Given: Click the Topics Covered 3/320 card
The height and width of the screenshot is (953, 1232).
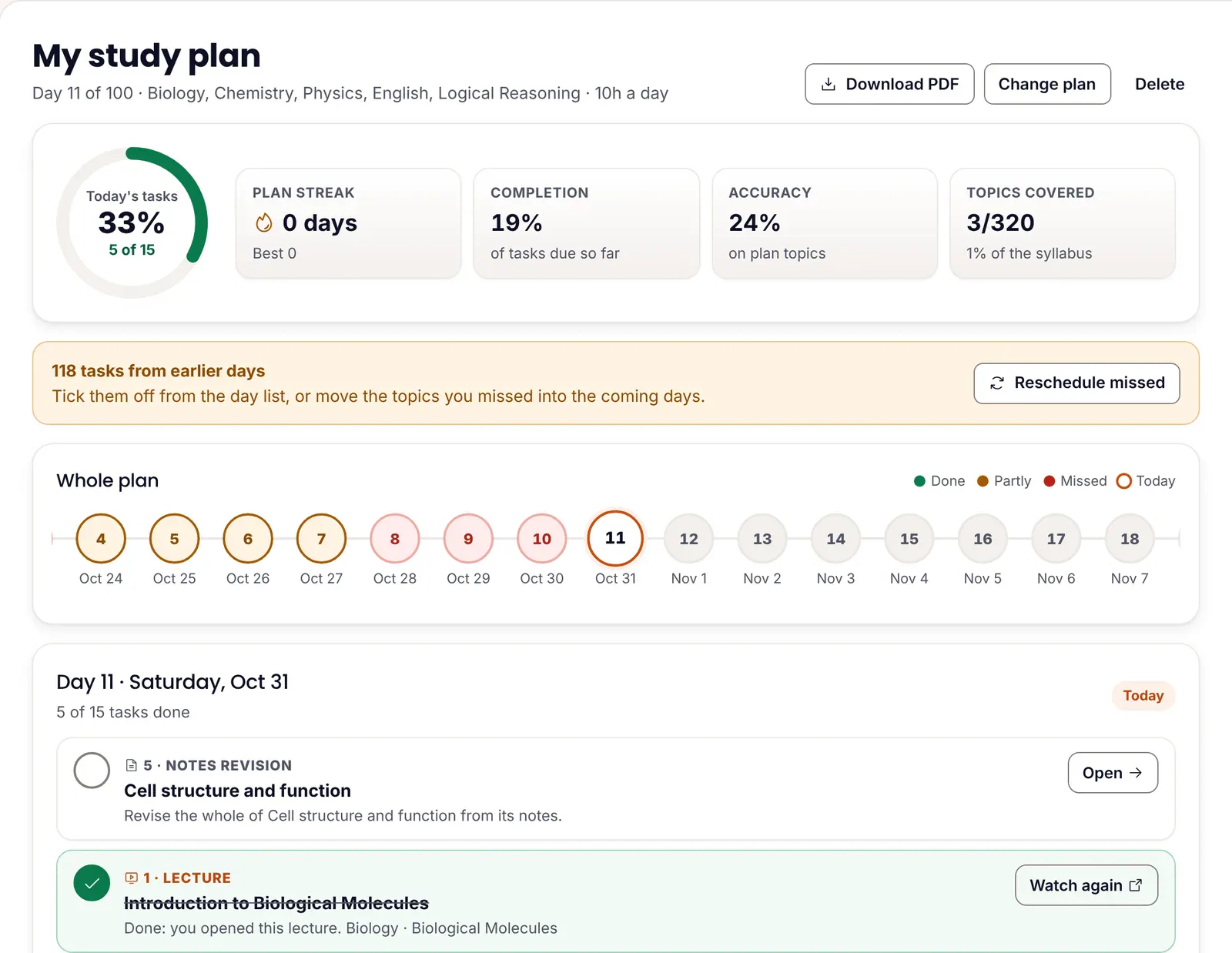Looking at the screenshot, I should 1063,223.
